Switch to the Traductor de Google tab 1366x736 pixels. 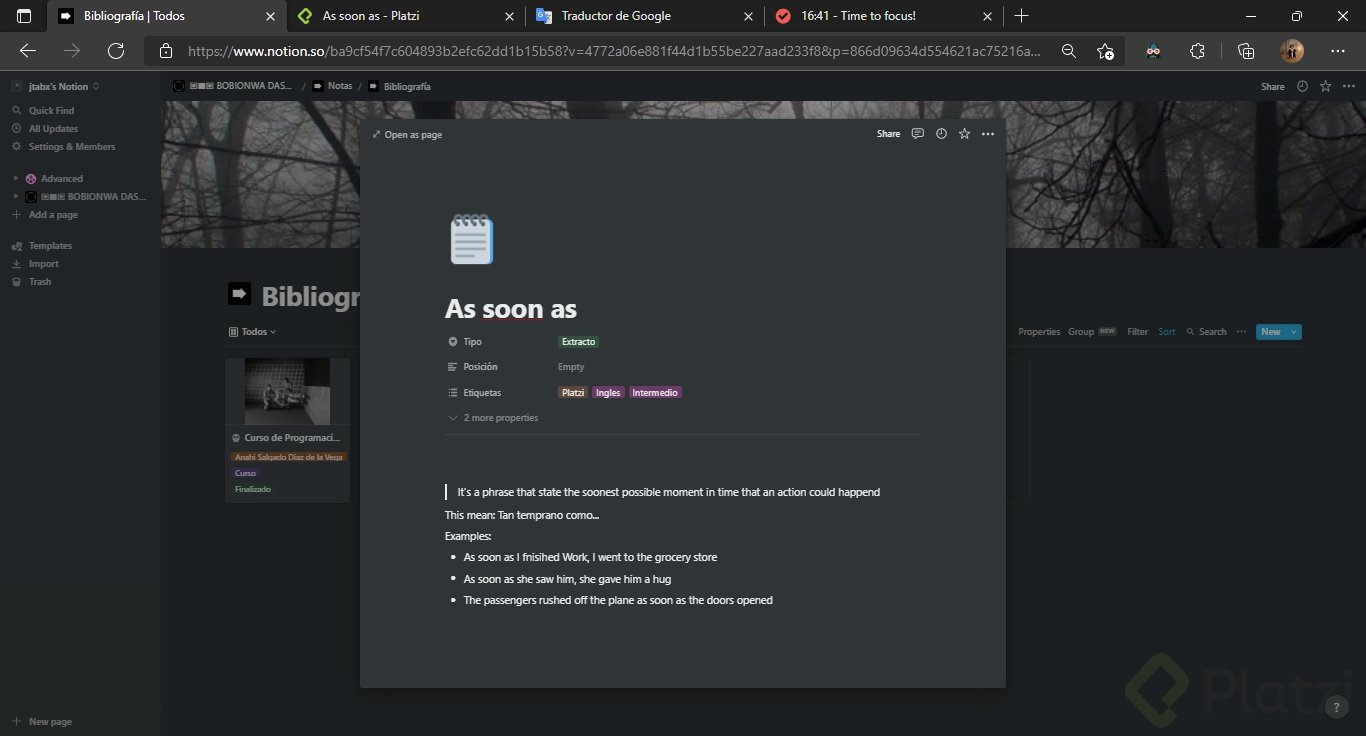[x=646, y=16]
